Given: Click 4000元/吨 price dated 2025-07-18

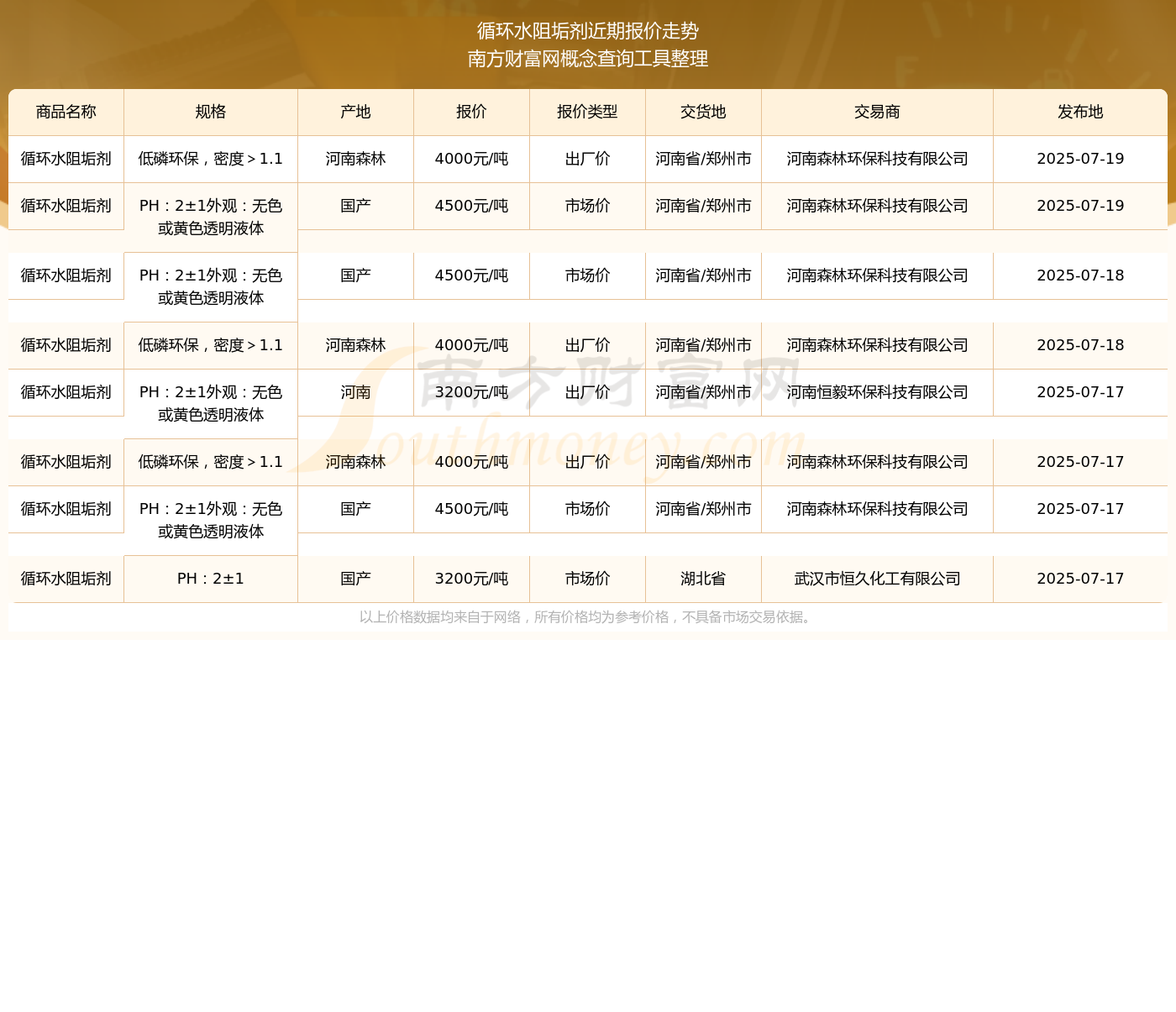Looking at the screenshot, I should (472, 345).
